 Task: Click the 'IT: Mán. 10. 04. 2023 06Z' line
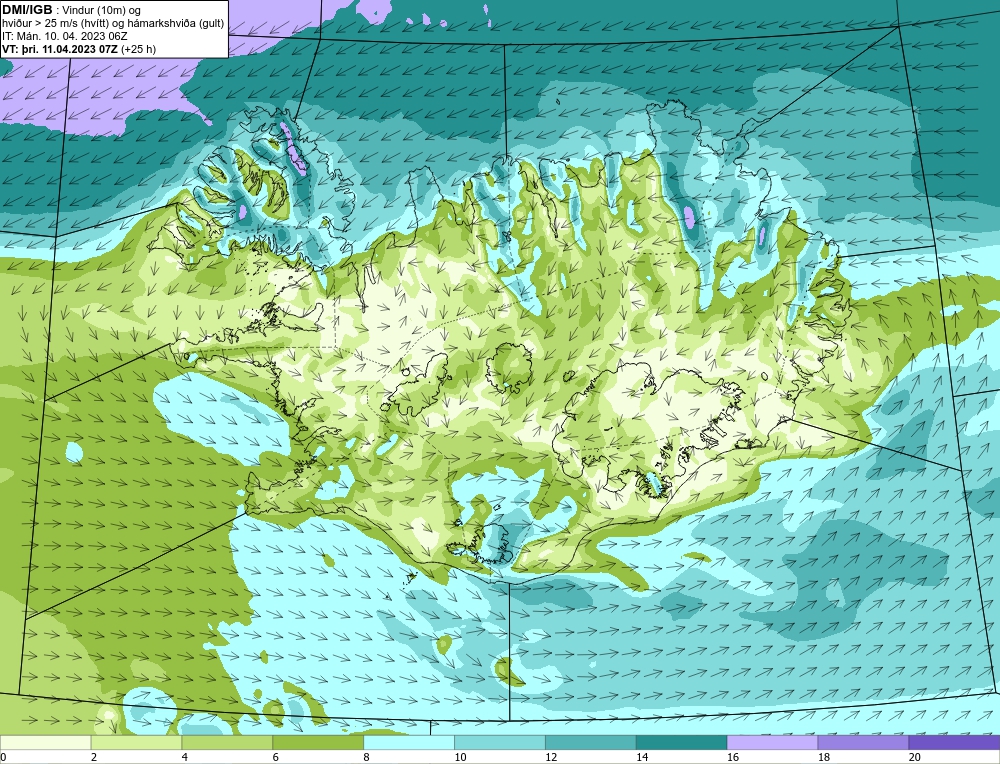(x=65, y=36)
